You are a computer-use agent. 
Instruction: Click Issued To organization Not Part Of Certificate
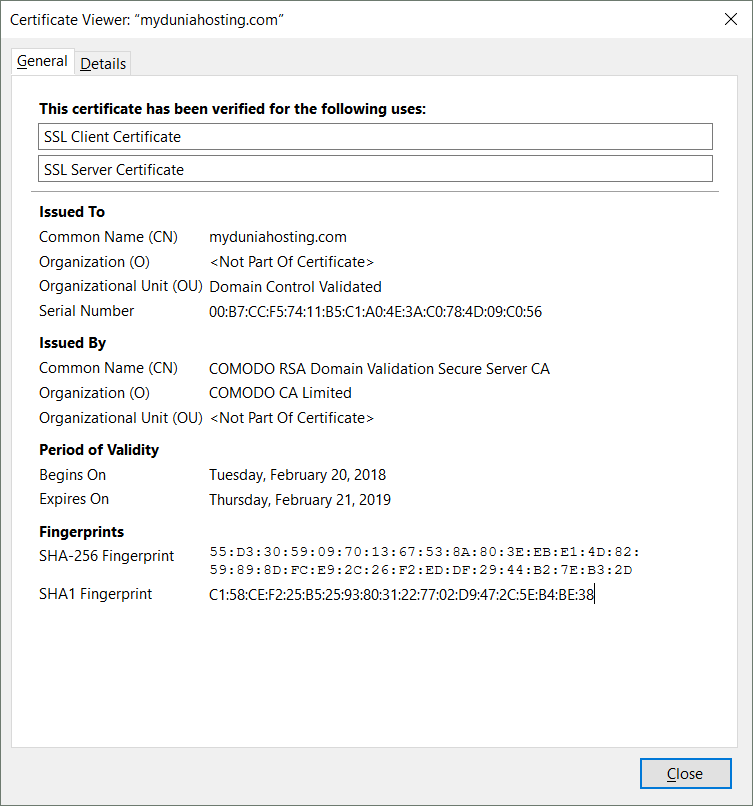click(x=291, y=262)
